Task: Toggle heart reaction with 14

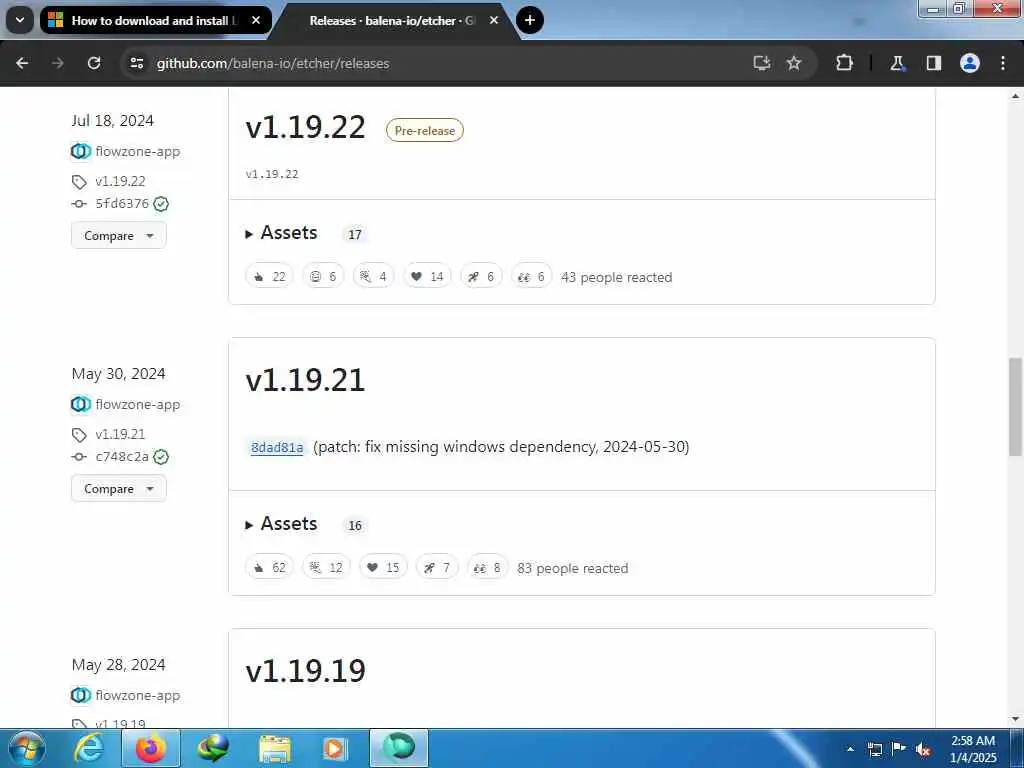Action: click(x=427, y=276)
